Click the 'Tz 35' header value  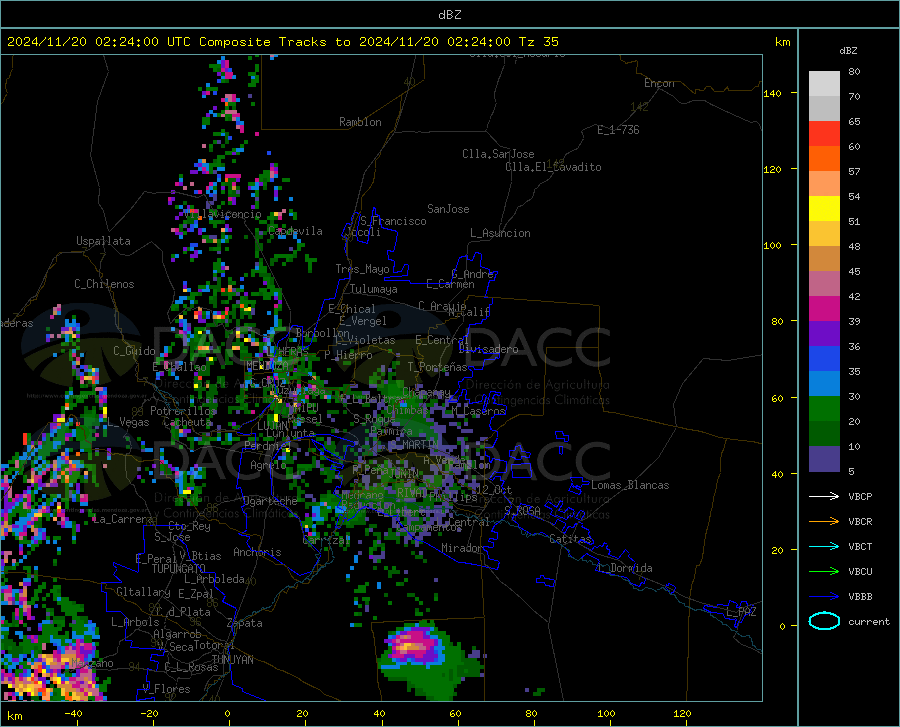click(x=538, y=42)
